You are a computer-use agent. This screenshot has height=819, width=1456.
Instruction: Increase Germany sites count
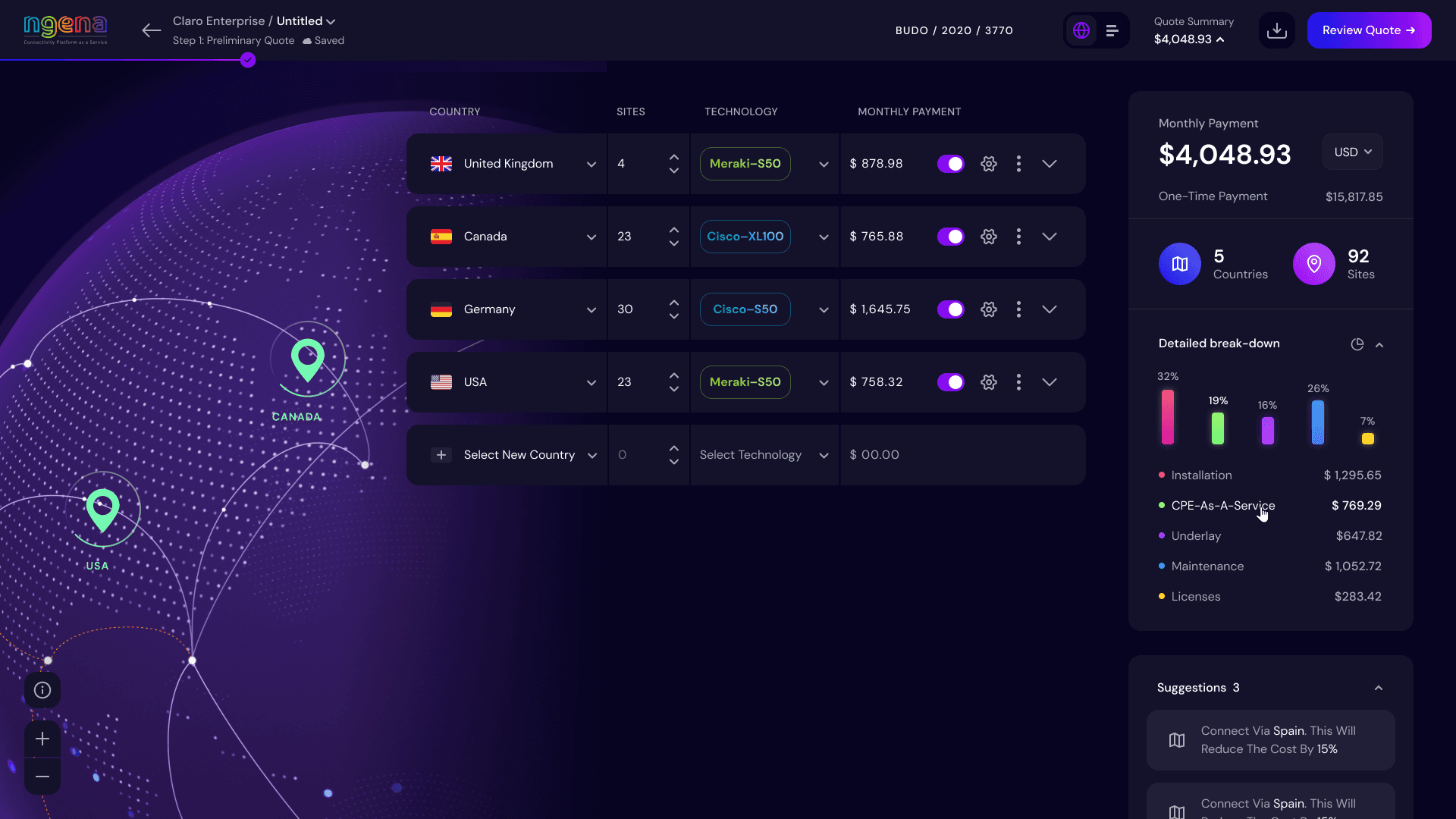(674, 303)
